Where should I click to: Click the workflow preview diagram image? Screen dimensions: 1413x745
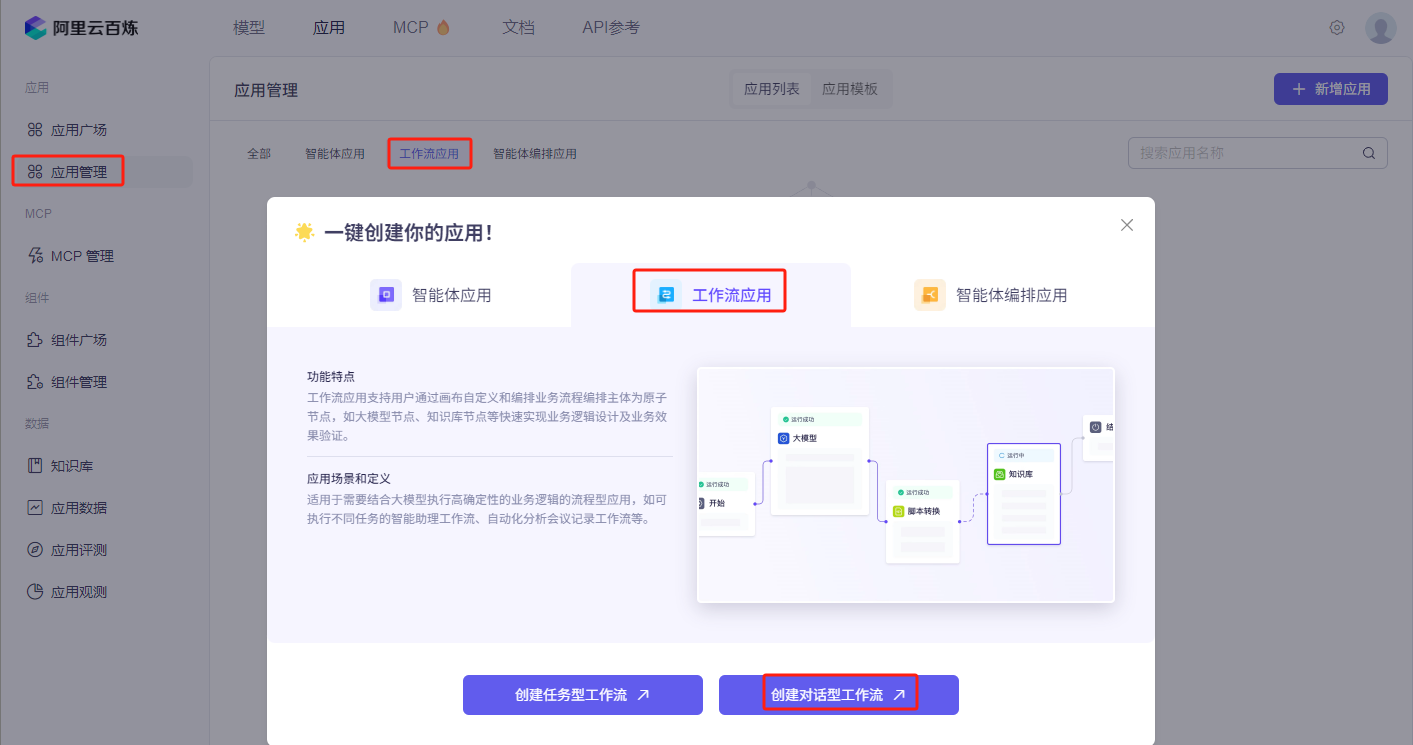click(905, 485)
